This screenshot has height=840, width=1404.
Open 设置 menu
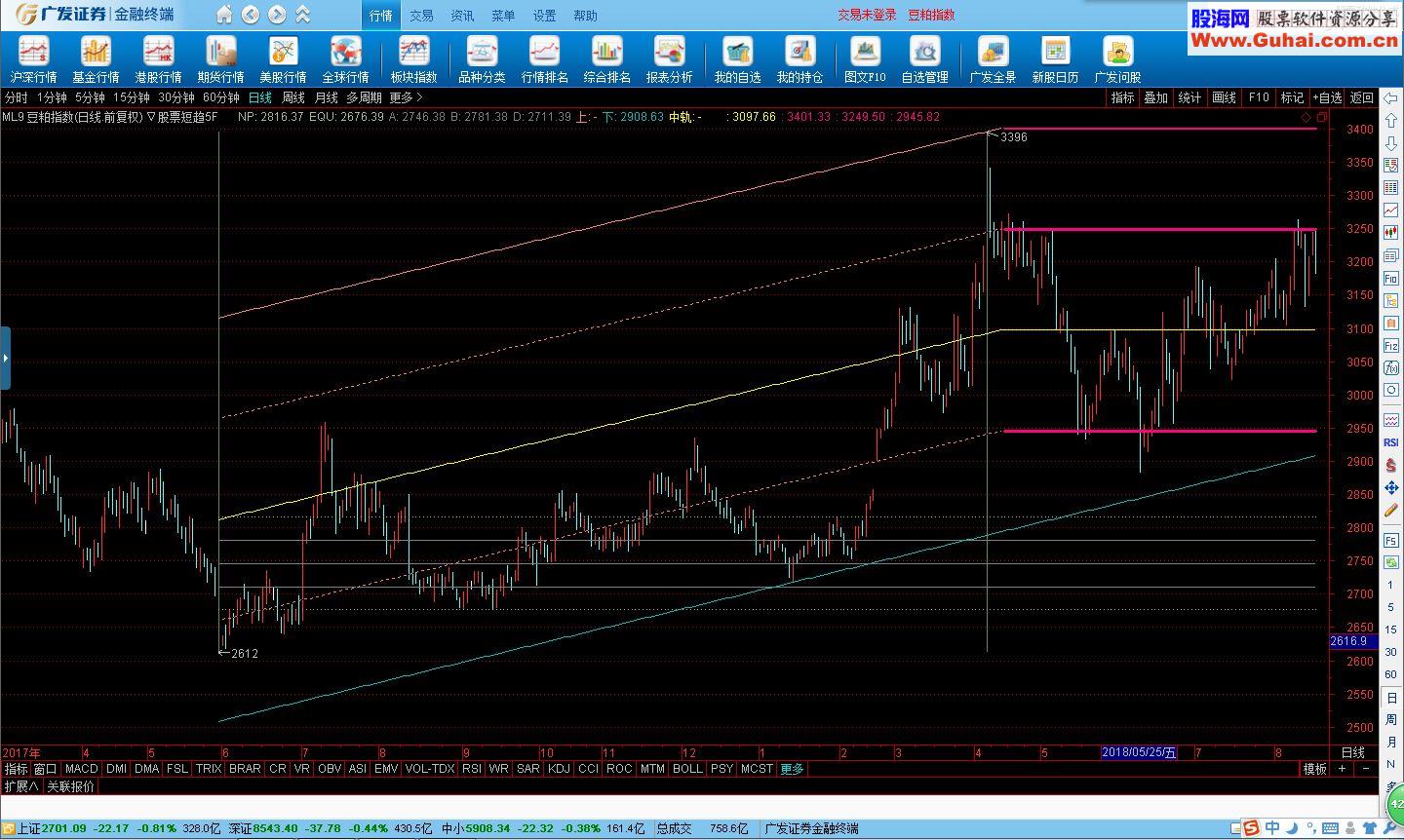(x=544, y=16)
